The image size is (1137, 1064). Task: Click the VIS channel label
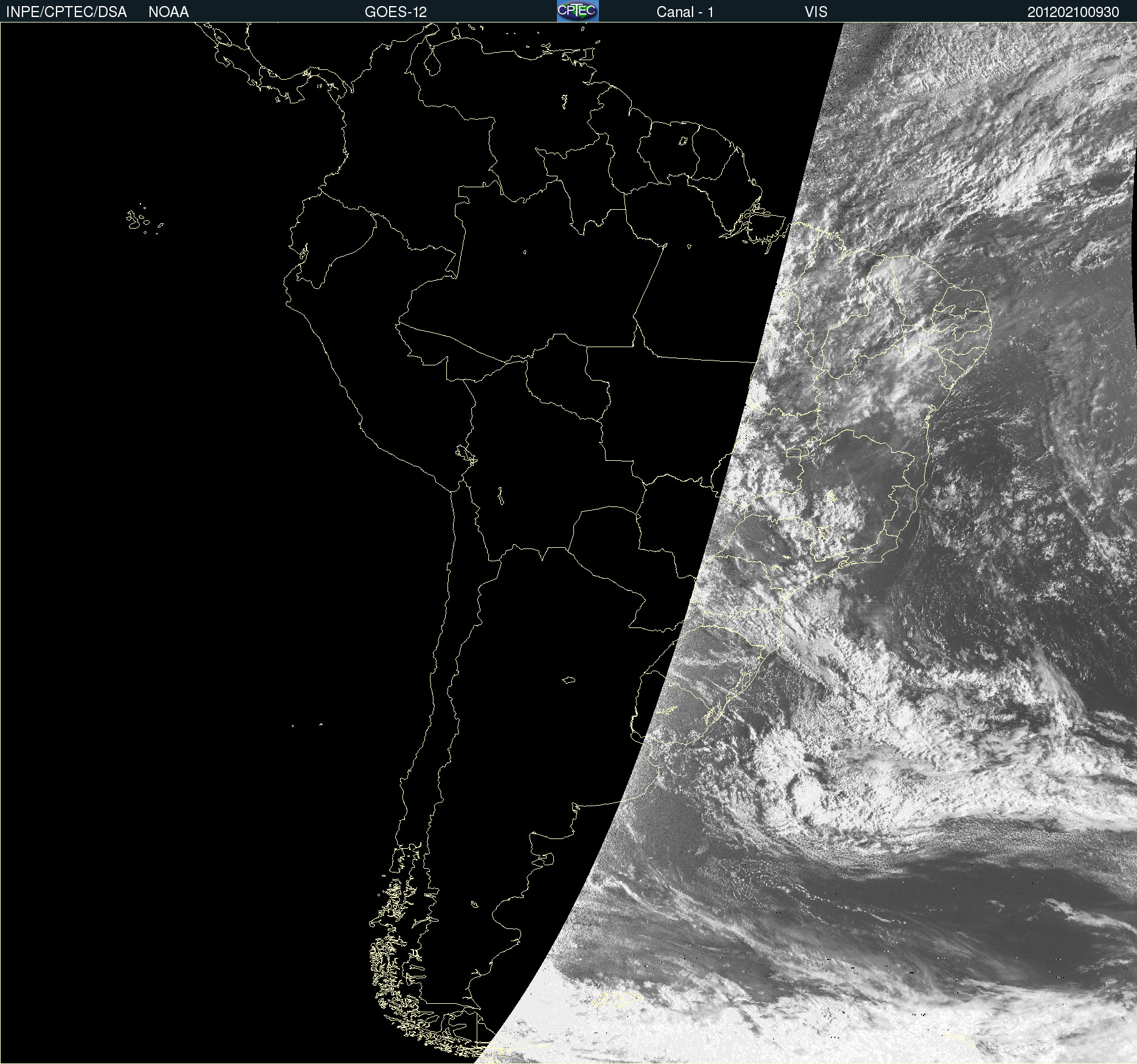815,12
